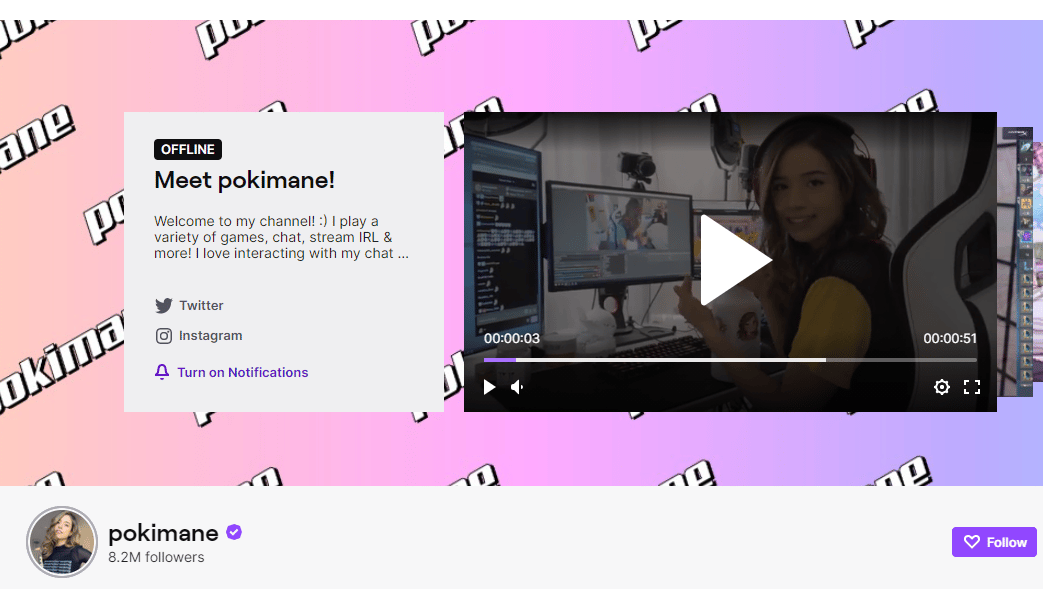The image size is (1043, 589).
Task: Click the notification bell icon
Action: tap(162, 372)
